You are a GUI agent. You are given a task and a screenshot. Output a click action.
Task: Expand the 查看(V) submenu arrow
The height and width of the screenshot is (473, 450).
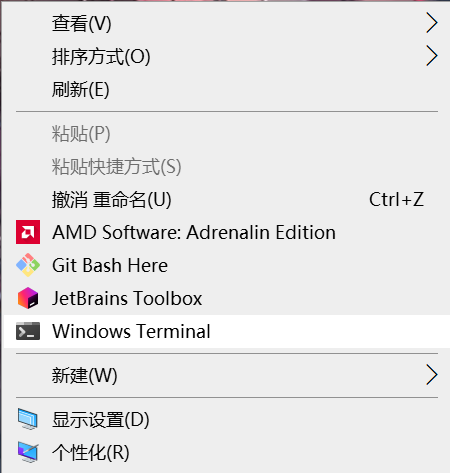(x=432, y=23)
